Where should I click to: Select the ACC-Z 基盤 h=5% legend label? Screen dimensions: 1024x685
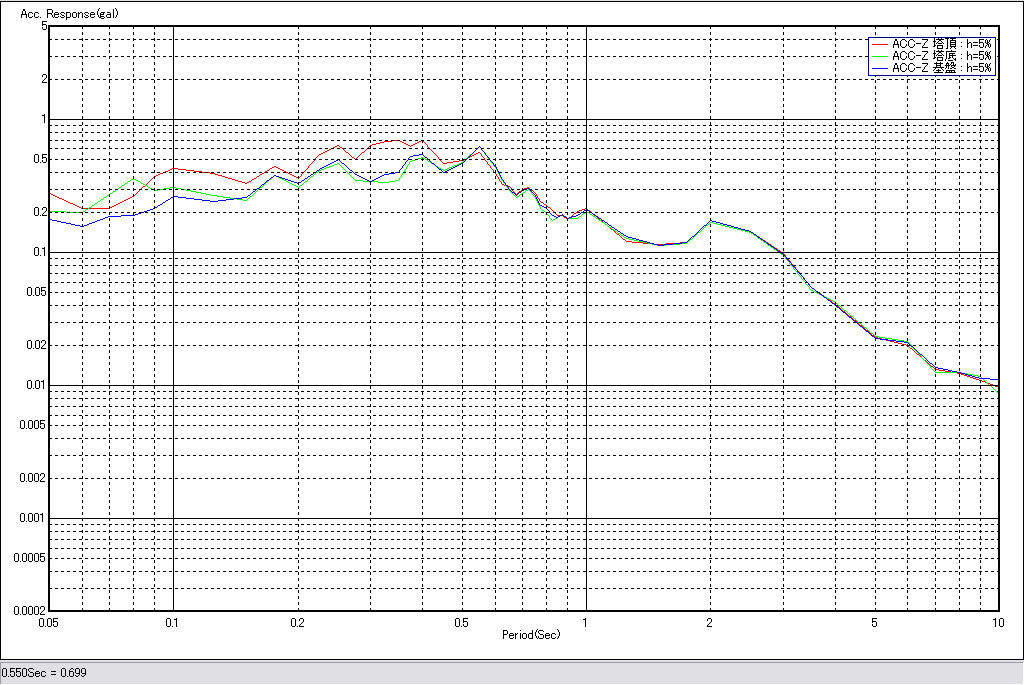tap(941, 68)
